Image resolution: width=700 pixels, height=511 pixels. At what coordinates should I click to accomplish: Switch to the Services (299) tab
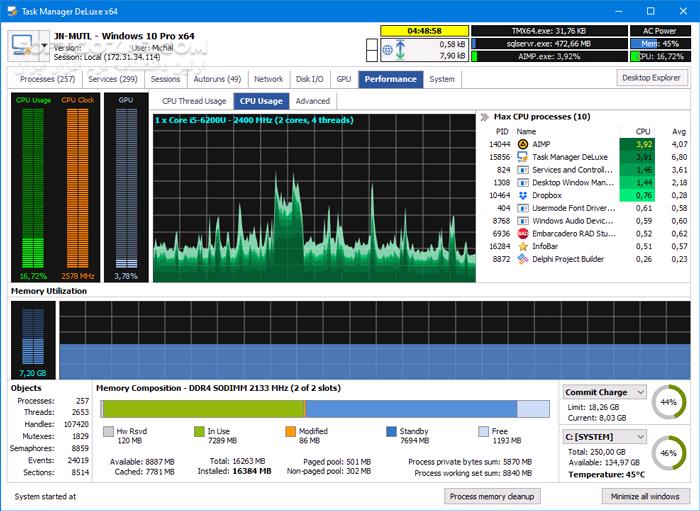coord(112,79)
